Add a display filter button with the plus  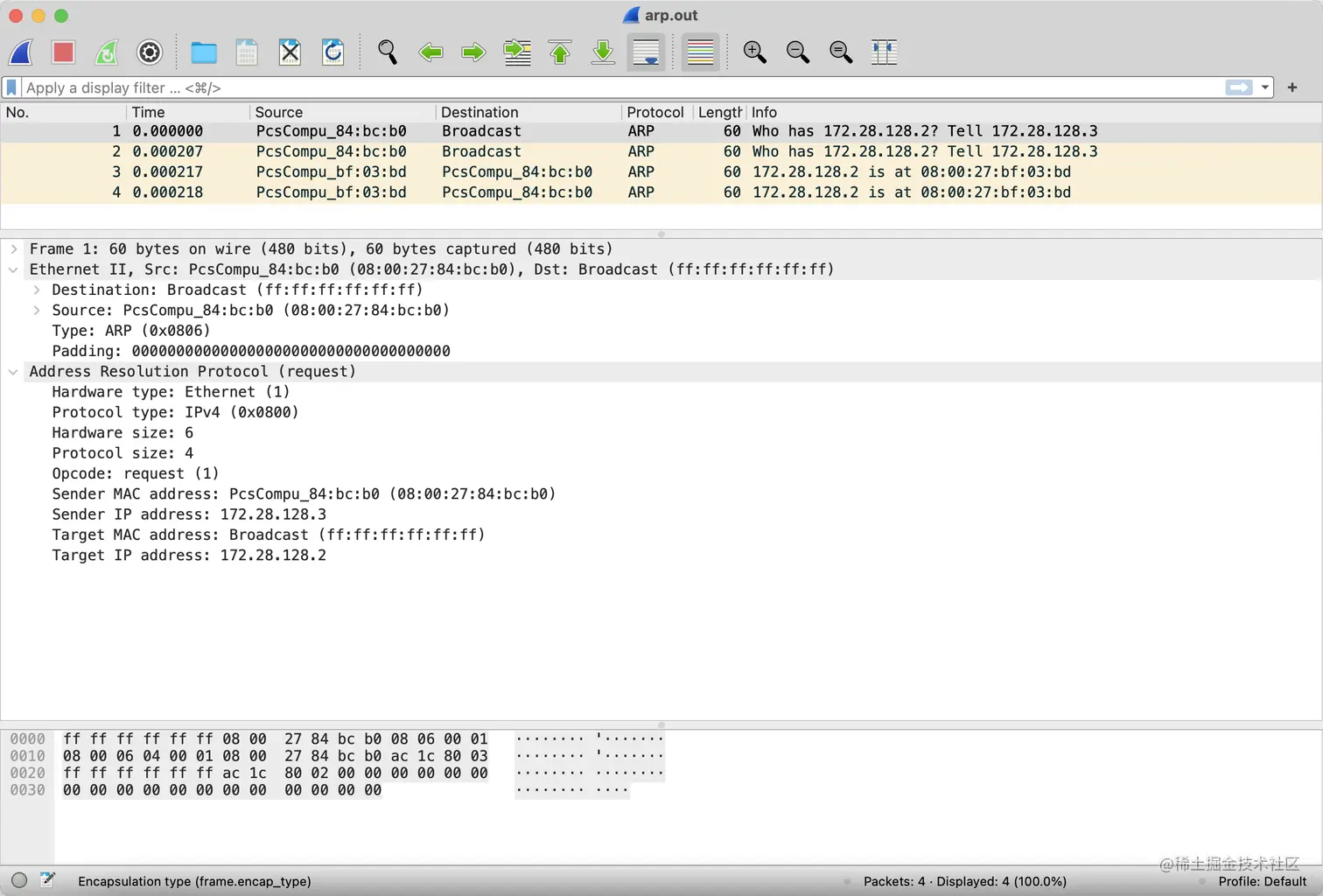(1292, 87)
